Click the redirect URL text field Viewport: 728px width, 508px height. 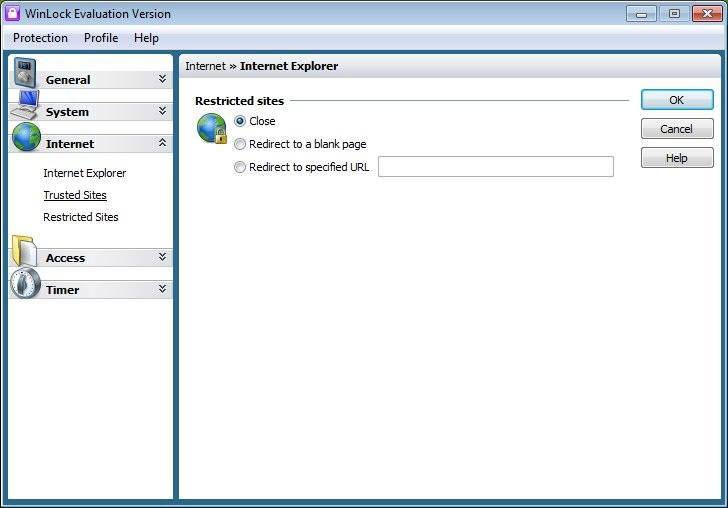(x=495, y=166)
